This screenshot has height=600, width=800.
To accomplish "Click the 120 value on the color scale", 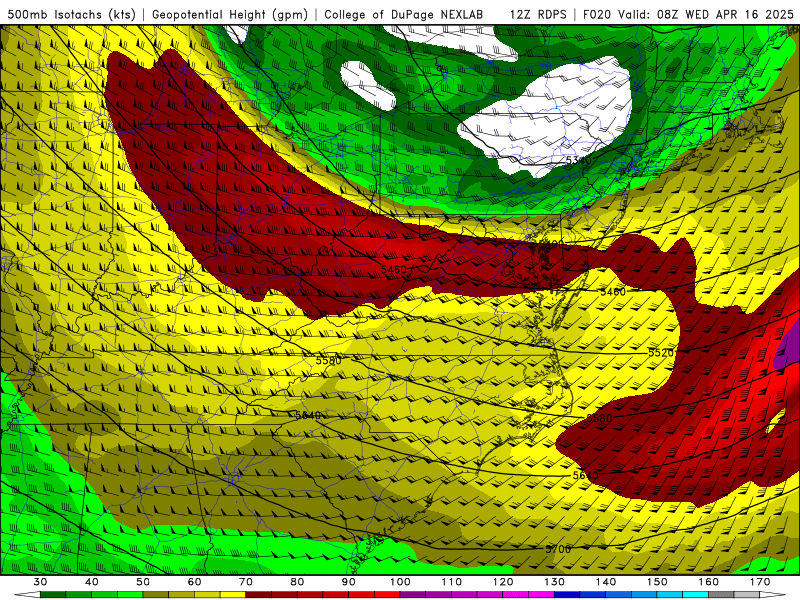I will click(503, 582).
